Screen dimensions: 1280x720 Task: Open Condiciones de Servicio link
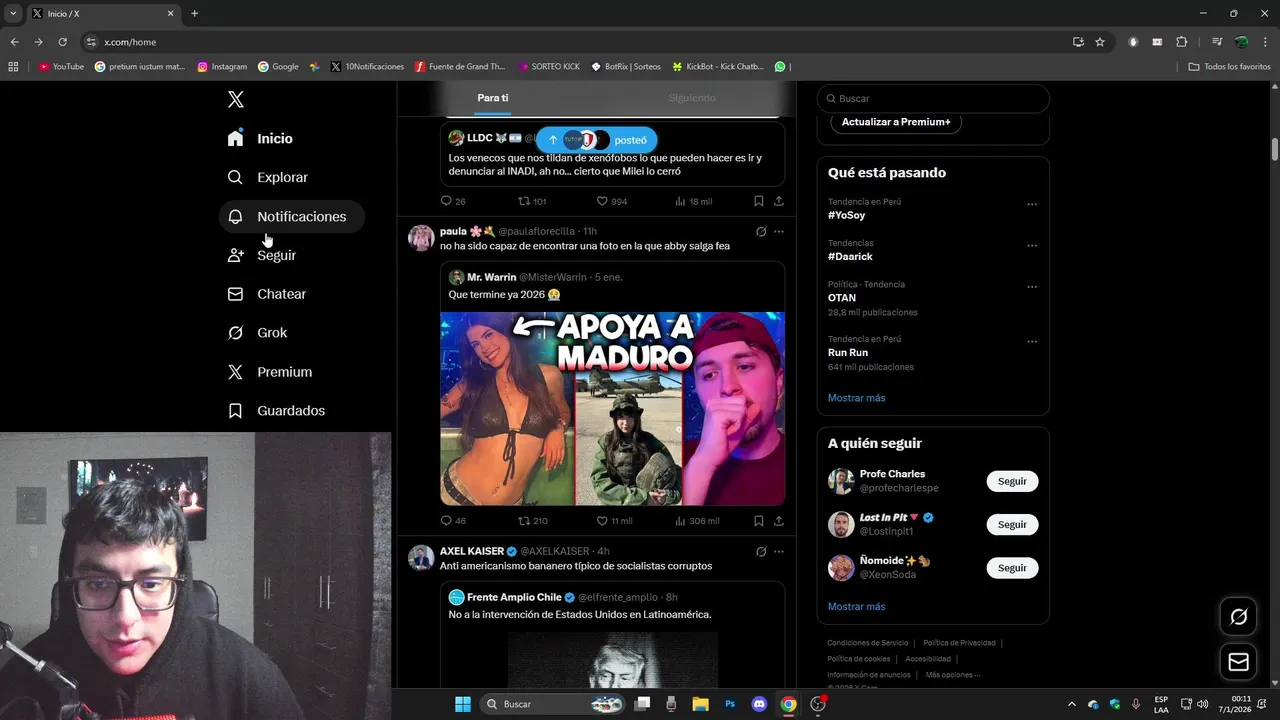tap(867, 643)
